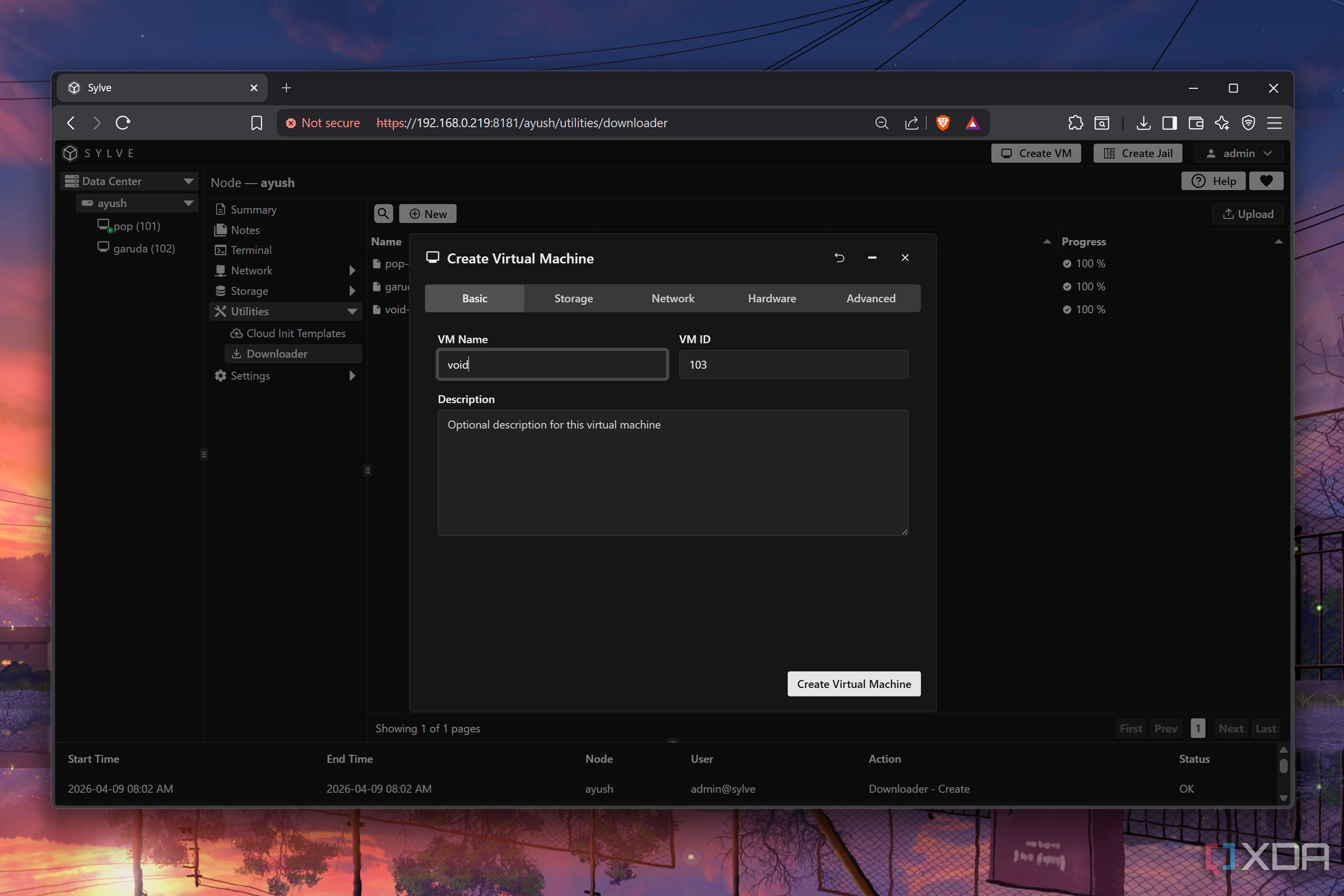This screenshot has height=896, width=1344.
Task: Open the browser downloads icon
Action: coord(1144,123)
